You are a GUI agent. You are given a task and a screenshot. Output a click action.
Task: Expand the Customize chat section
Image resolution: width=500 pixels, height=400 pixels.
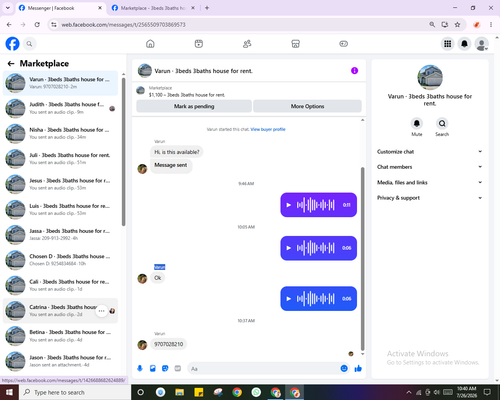pyautogui.click(x=430, y=152)
